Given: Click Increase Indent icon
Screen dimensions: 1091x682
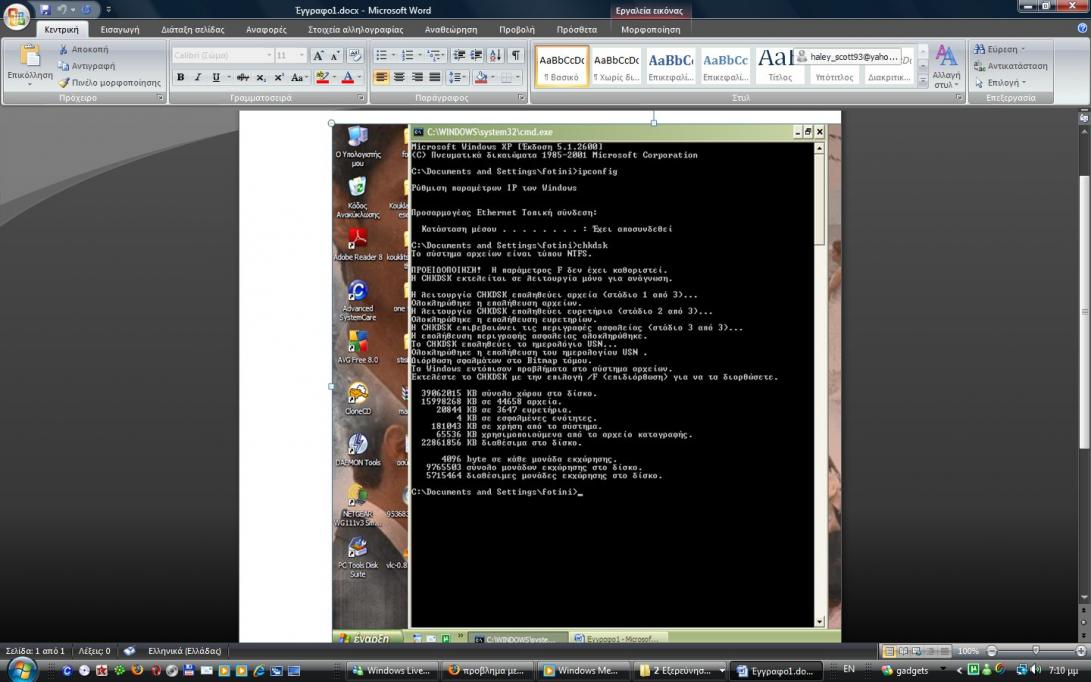Looking at the screenshot, I should [x=477, y=55].
